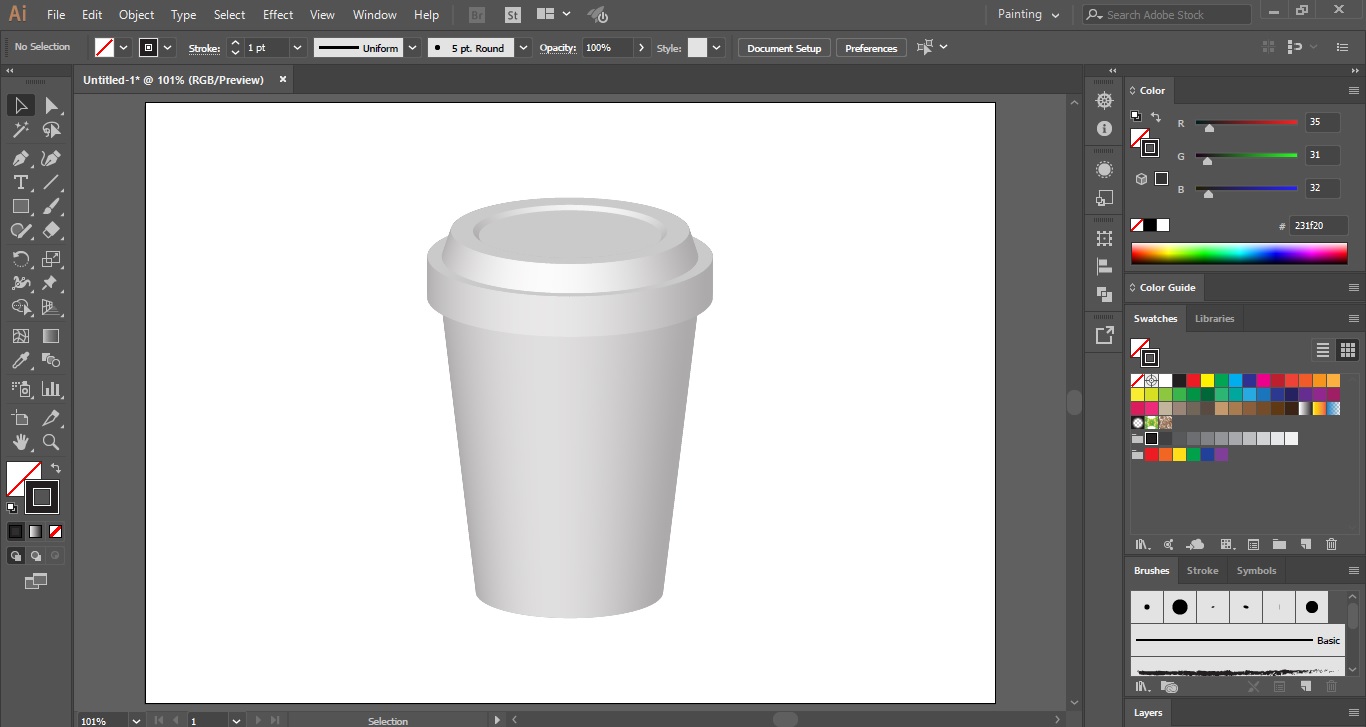Switch to the Libraries tab
This screenshot has width=1366, height=727.
1214,318
